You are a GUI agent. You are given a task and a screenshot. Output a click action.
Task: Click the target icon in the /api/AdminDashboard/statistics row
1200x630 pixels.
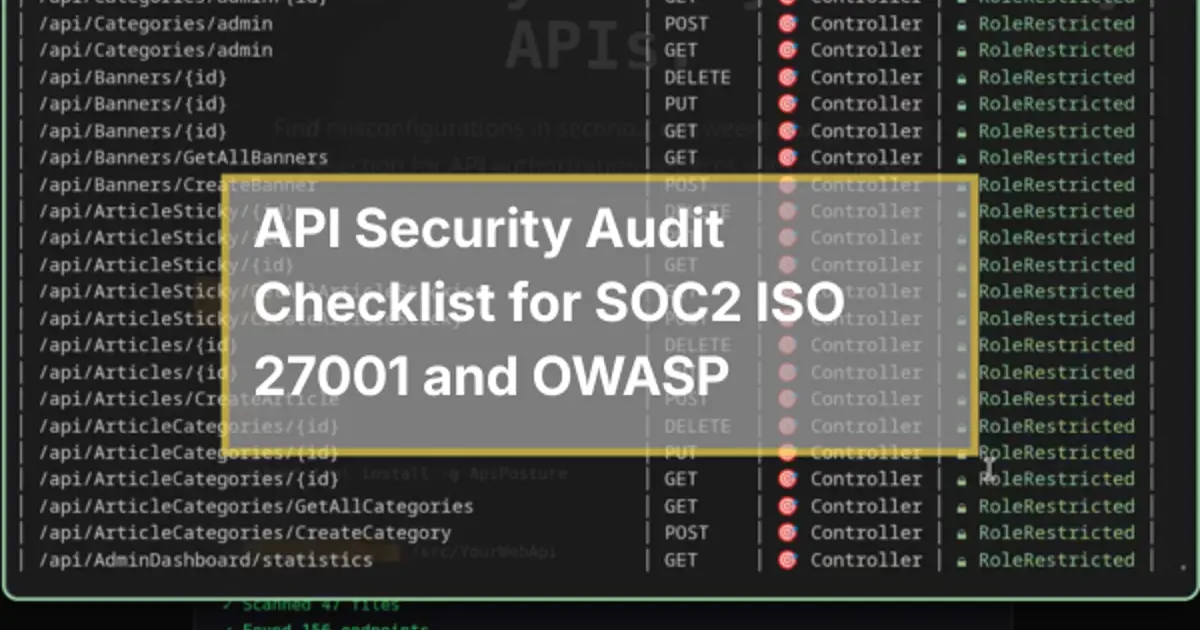pos(787,560)
